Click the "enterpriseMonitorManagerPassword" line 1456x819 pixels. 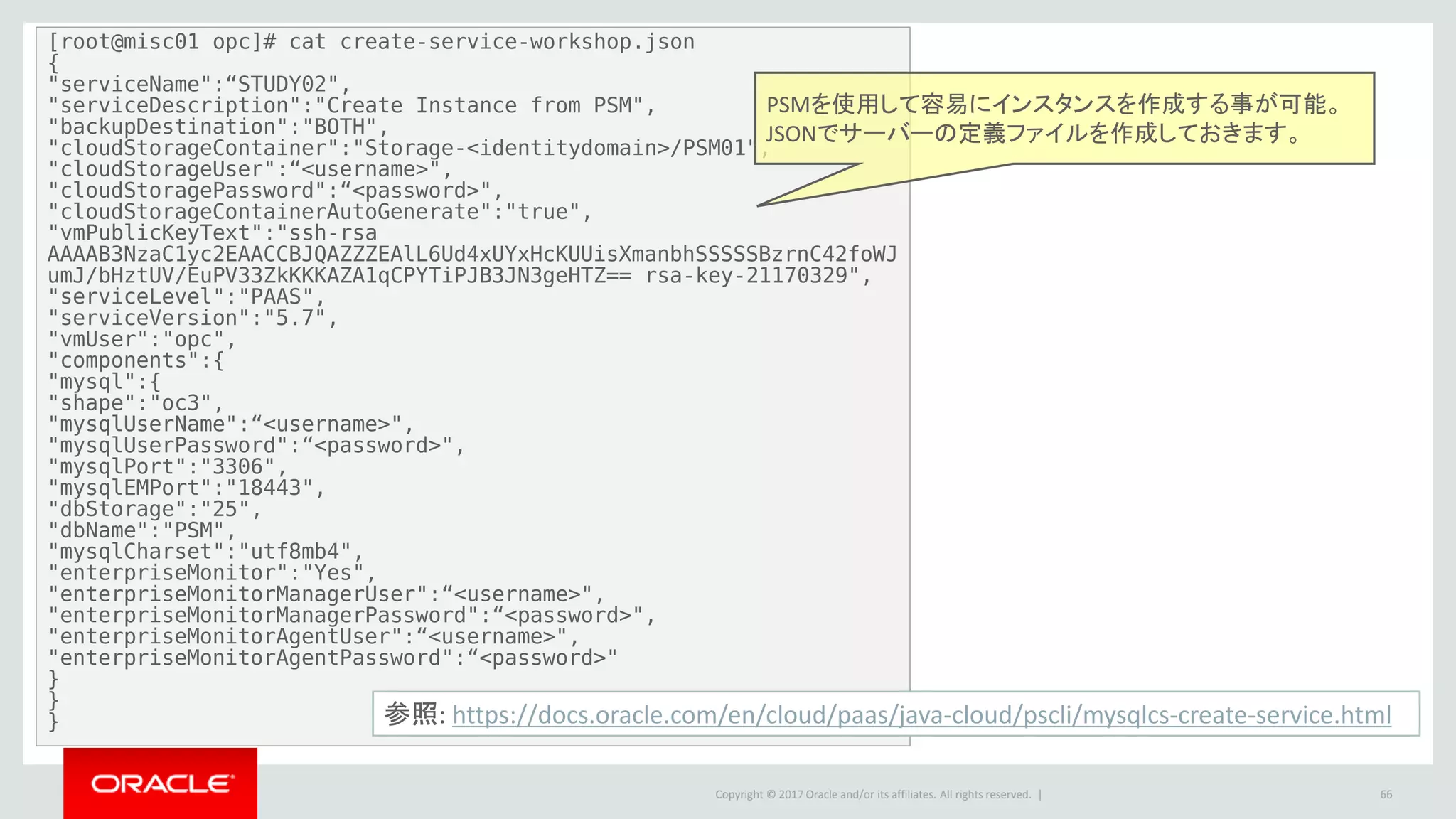[x=351, y=616]
